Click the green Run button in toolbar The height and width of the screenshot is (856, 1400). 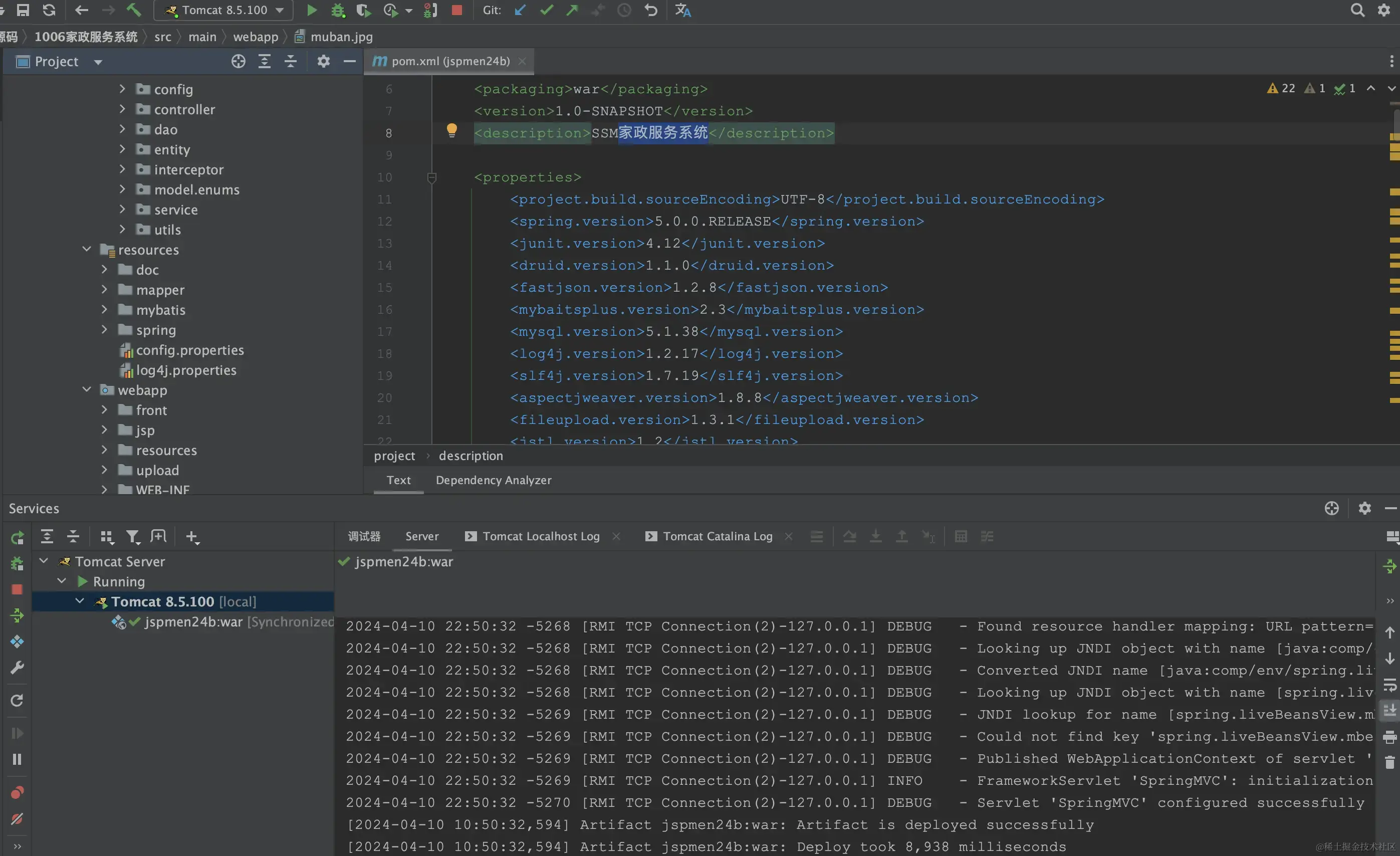tap(311, 10)
